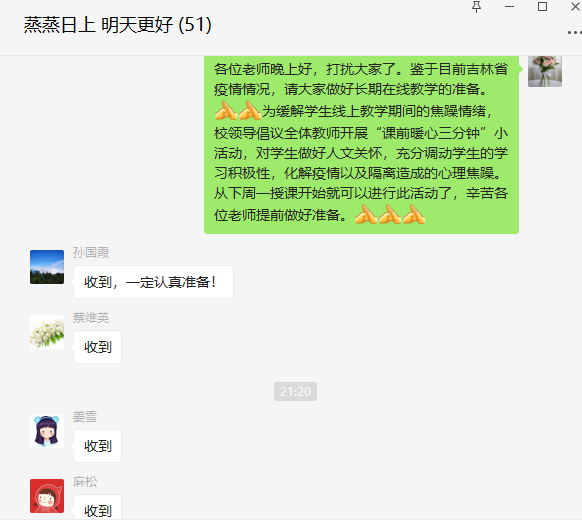Click the message '收到，一定认真准备!'
The height and width of the screenshot is (520, 582).
[x=153, y=282]
